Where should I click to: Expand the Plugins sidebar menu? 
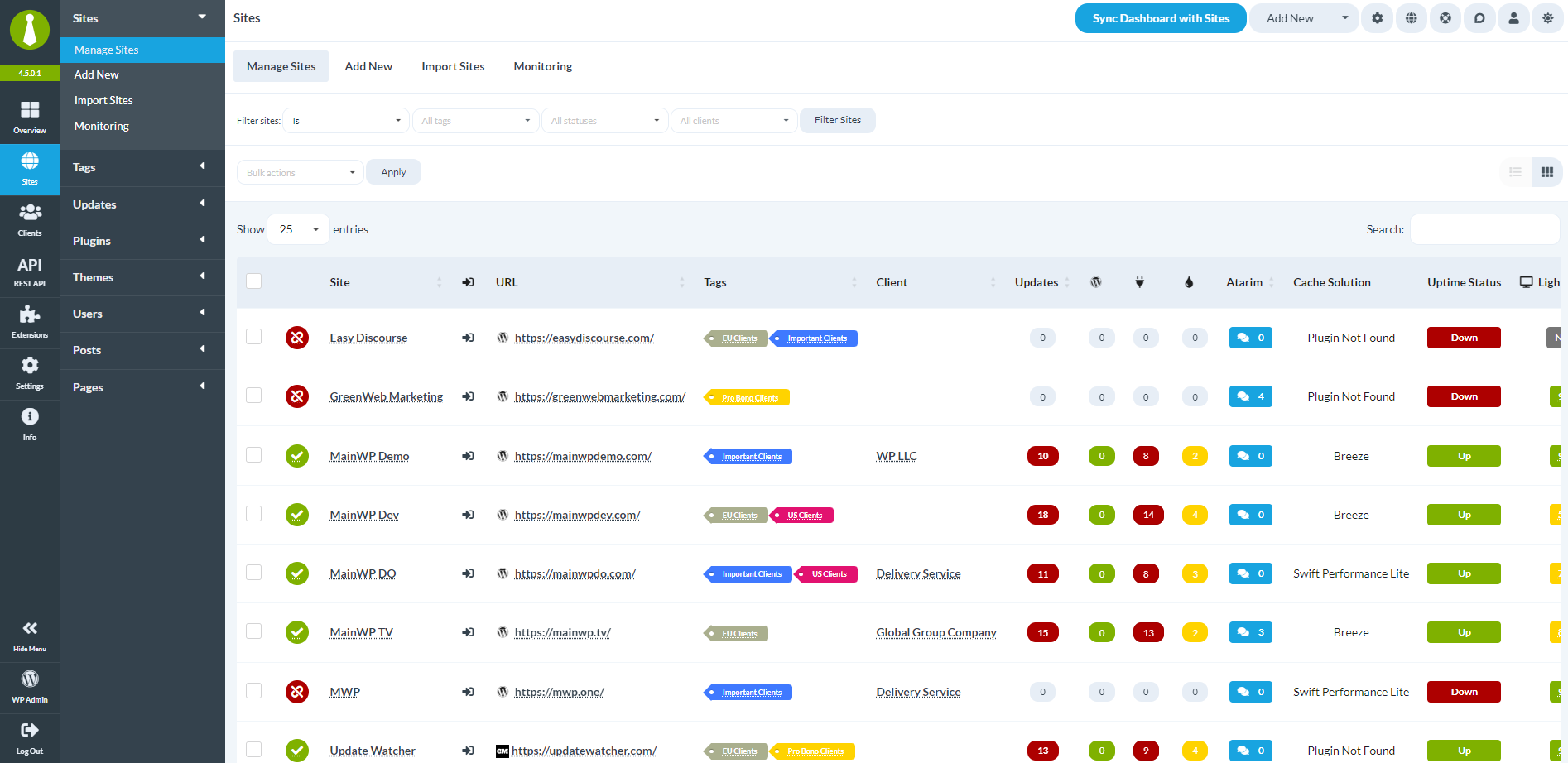pyautogui.click(x=142, y=241)
